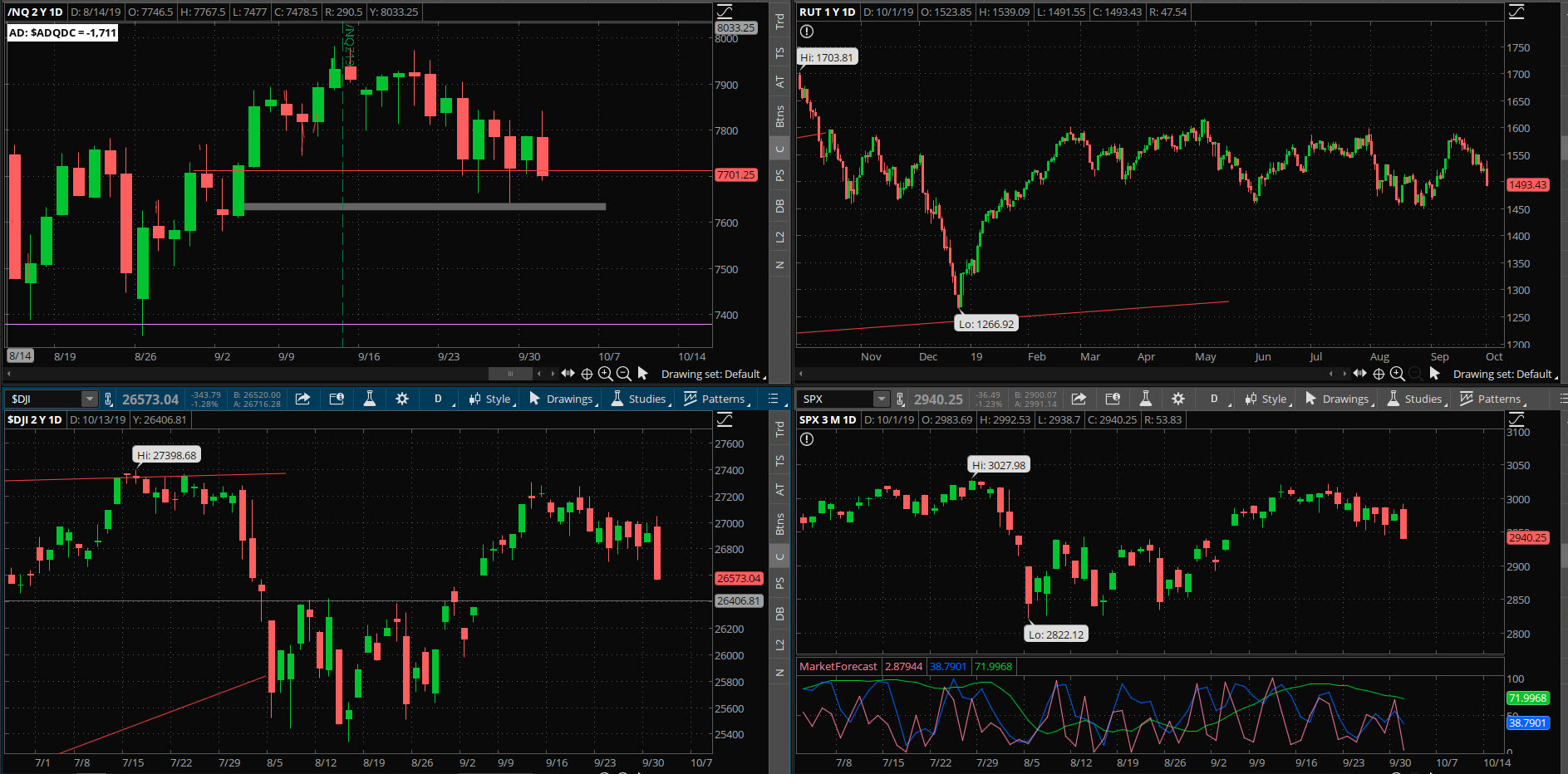Click the expand-width arrows icon under /NQ chart
The image size is (1568, 774).
click(568, 374)
